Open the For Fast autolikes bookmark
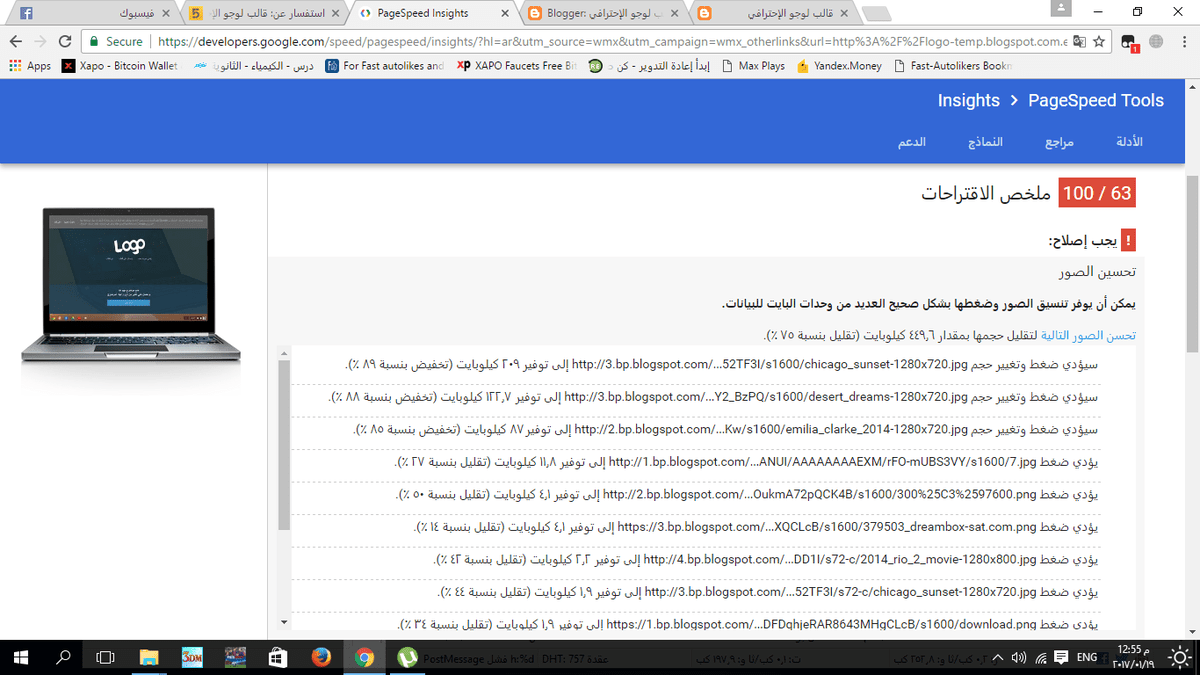The image size is (1200, 675). tap(384, 66)
